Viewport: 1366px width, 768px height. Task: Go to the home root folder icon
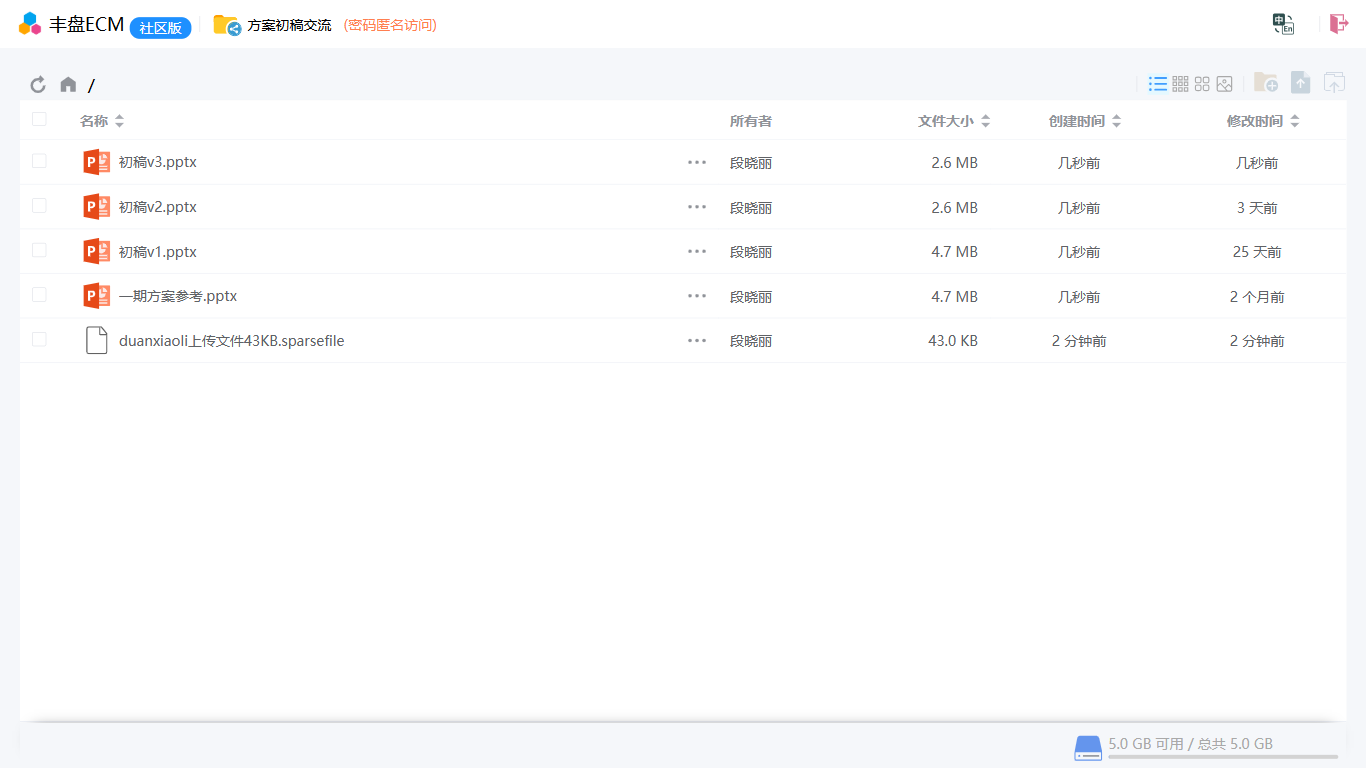coord(68,85)
